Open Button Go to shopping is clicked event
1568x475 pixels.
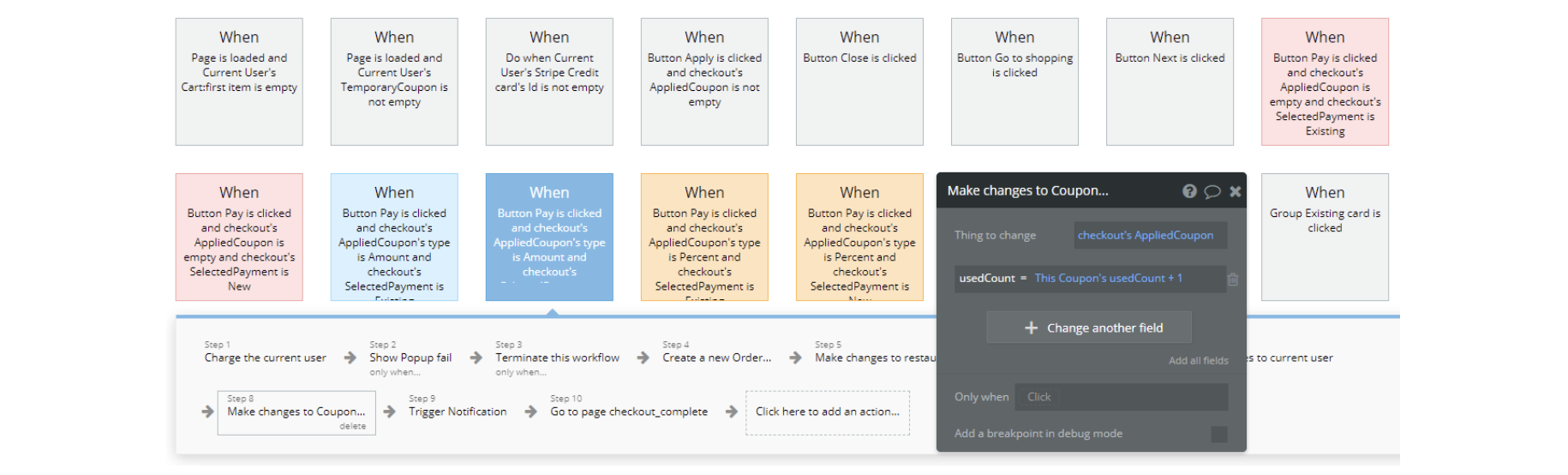(1014, 81)
